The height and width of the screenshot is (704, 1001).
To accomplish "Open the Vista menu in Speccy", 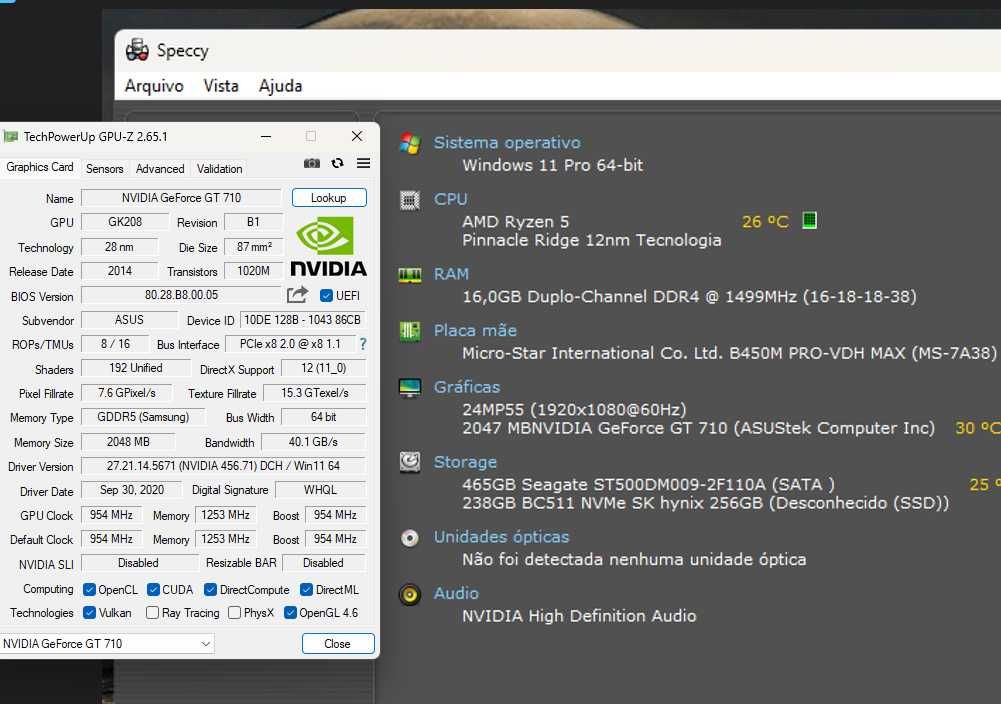I will point(221,86).
